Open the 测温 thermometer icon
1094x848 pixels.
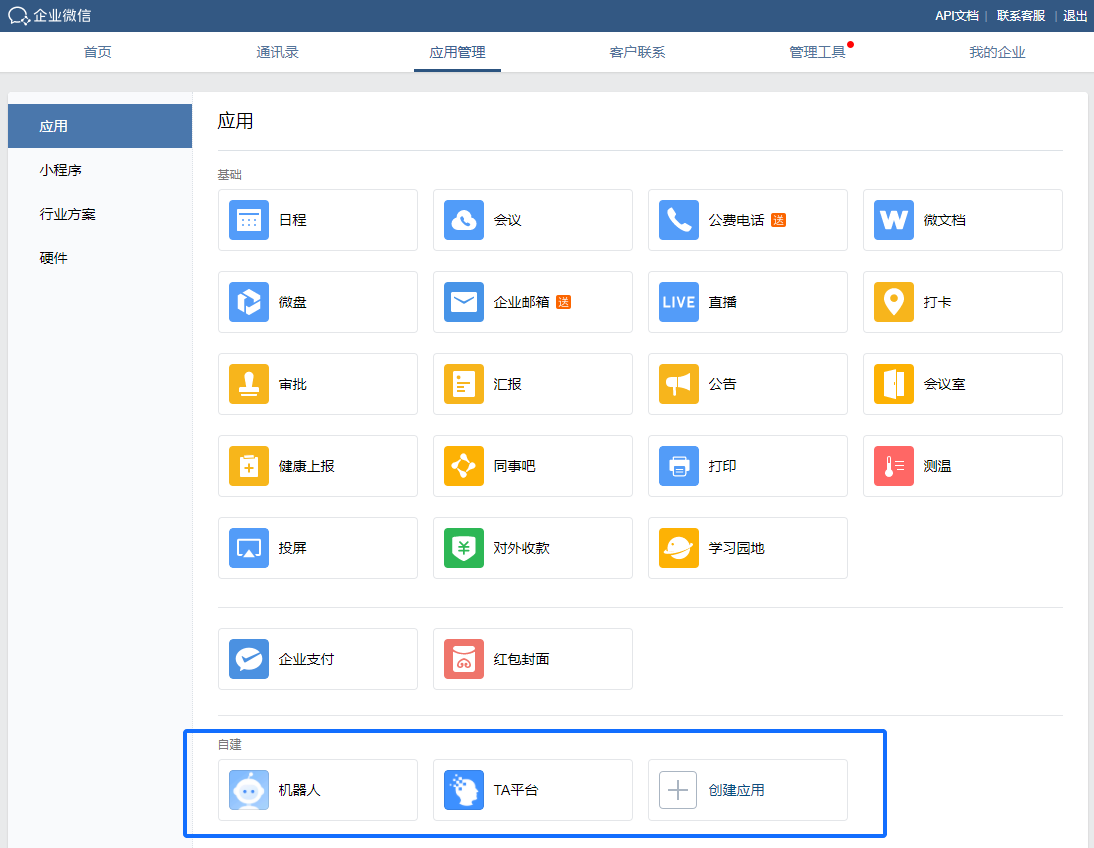894,466
